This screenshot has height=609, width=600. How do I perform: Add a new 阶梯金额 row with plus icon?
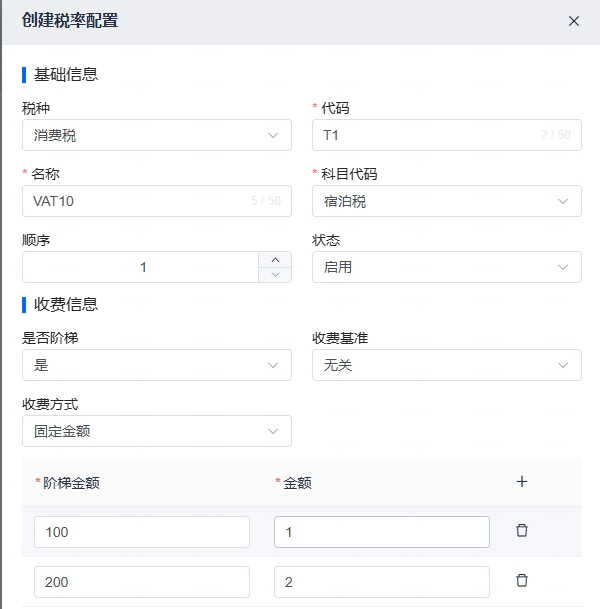[x=521, y=482]
